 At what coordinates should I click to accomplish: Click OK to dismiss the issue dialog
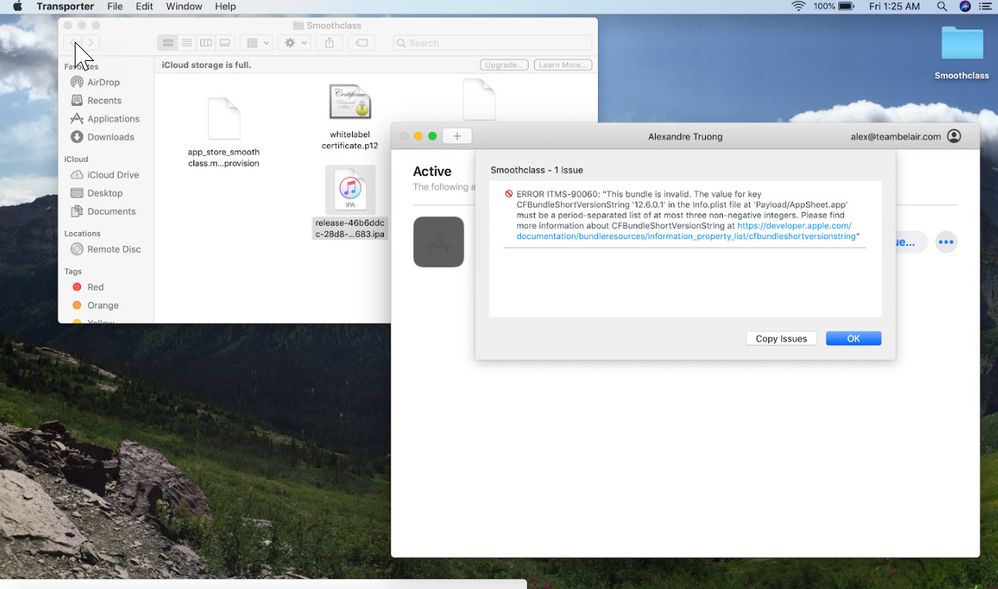[x=854, y=339]
